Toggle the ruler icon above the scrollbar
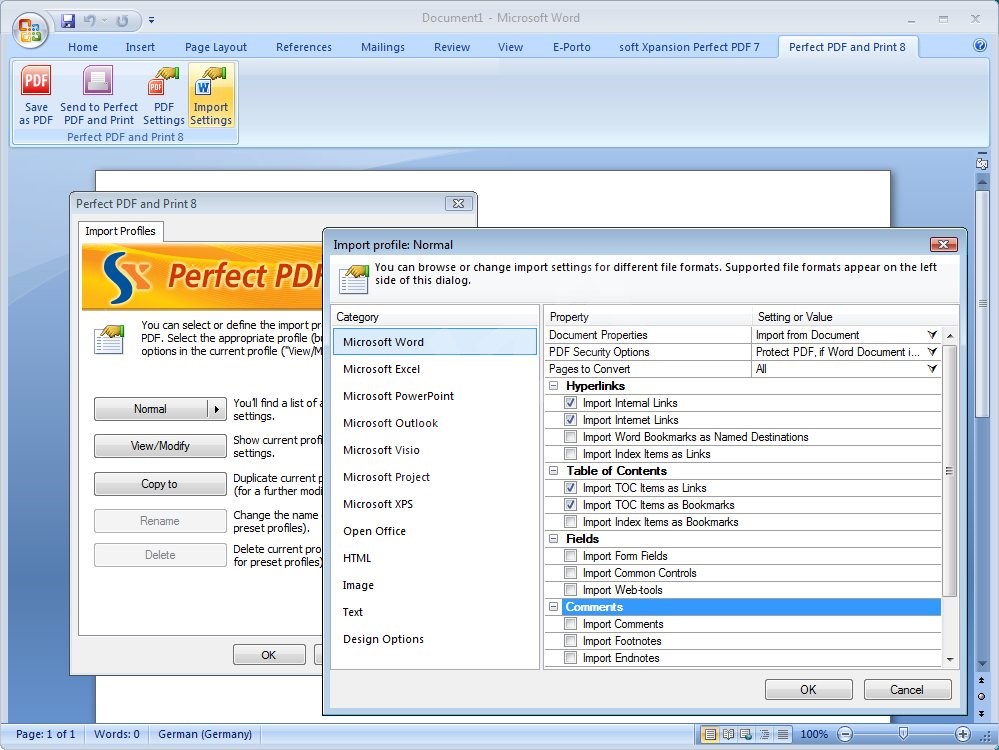 point(982,162)
